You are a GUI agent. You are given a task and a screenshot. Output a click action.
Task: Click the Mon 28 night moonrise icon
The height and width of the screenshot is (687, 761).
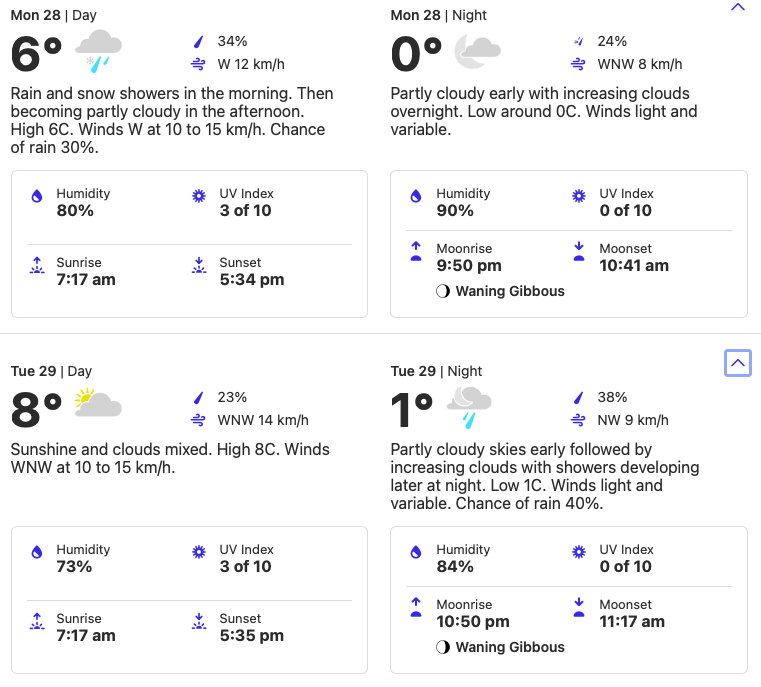click(x=416, y=252)
